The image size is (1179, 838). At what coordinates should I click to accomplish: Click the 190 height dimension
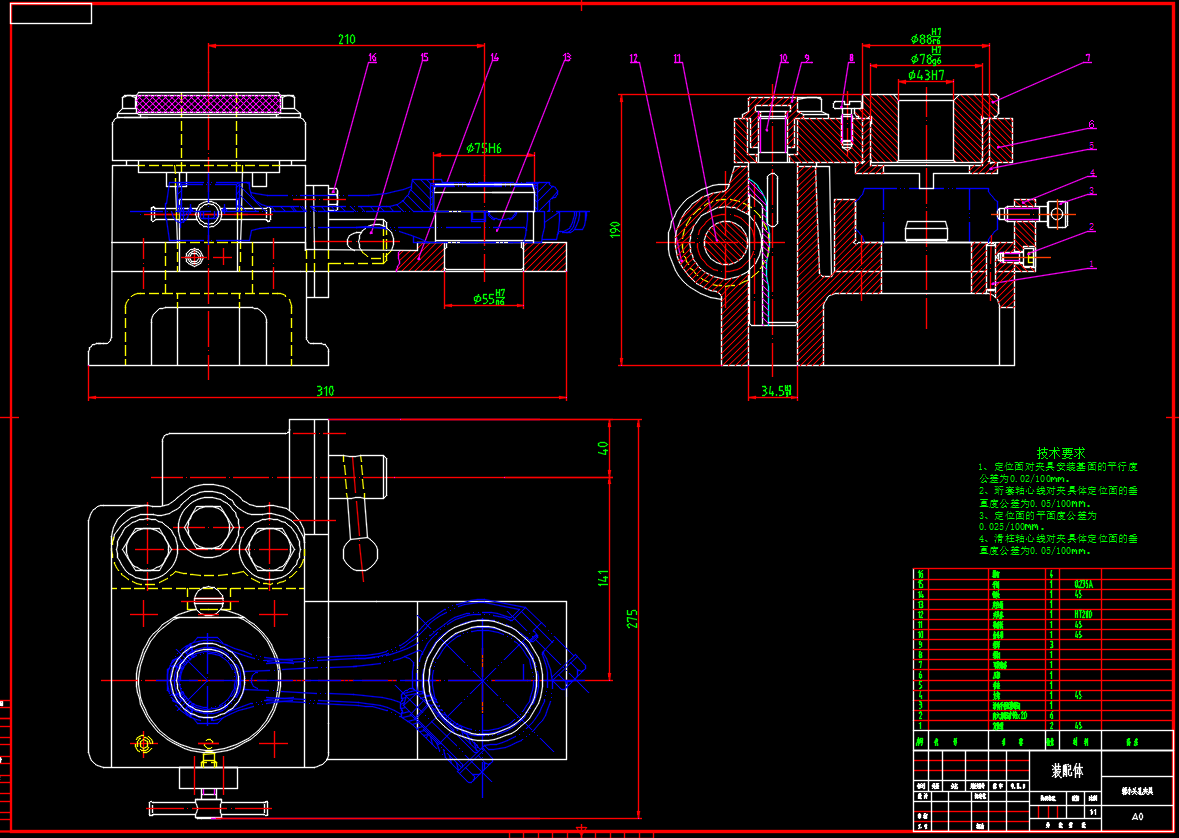point(614,229)
